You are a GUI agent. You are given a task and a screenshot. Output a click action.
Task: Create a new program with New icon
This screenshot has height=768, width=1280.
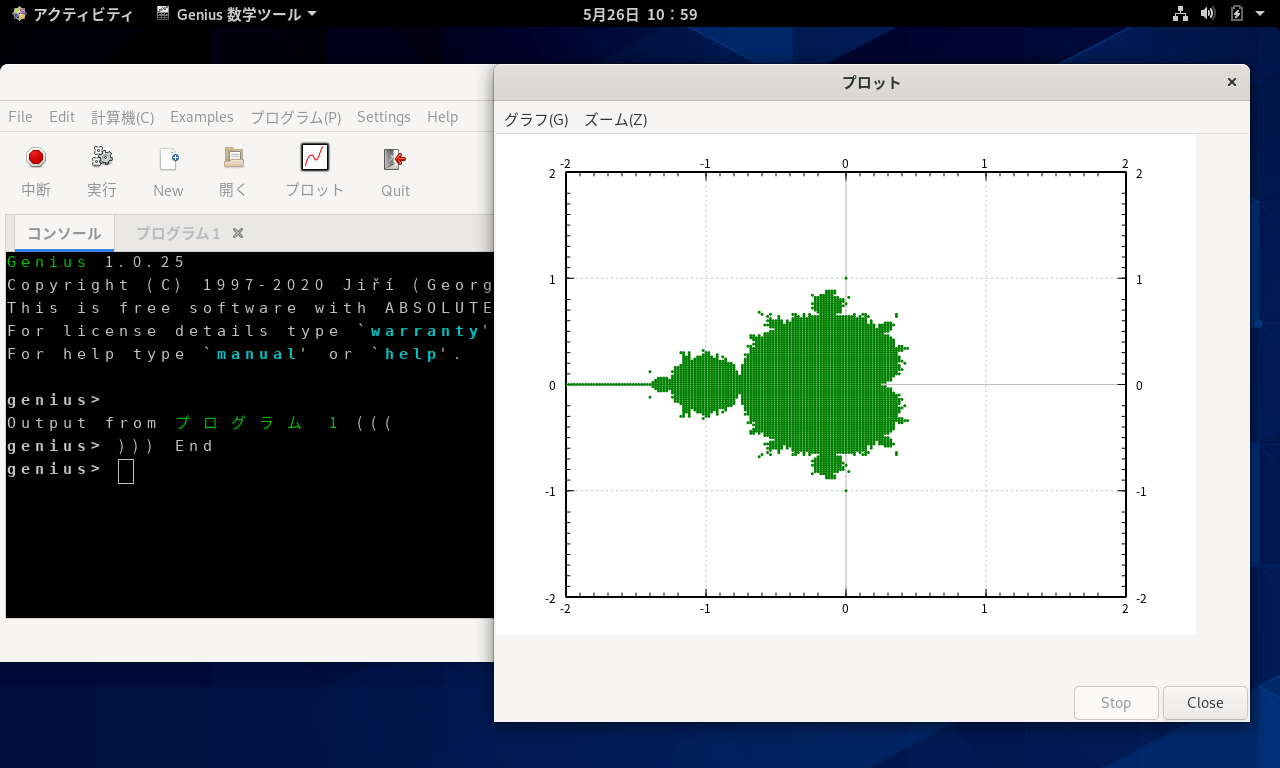[x=168, y=158]
